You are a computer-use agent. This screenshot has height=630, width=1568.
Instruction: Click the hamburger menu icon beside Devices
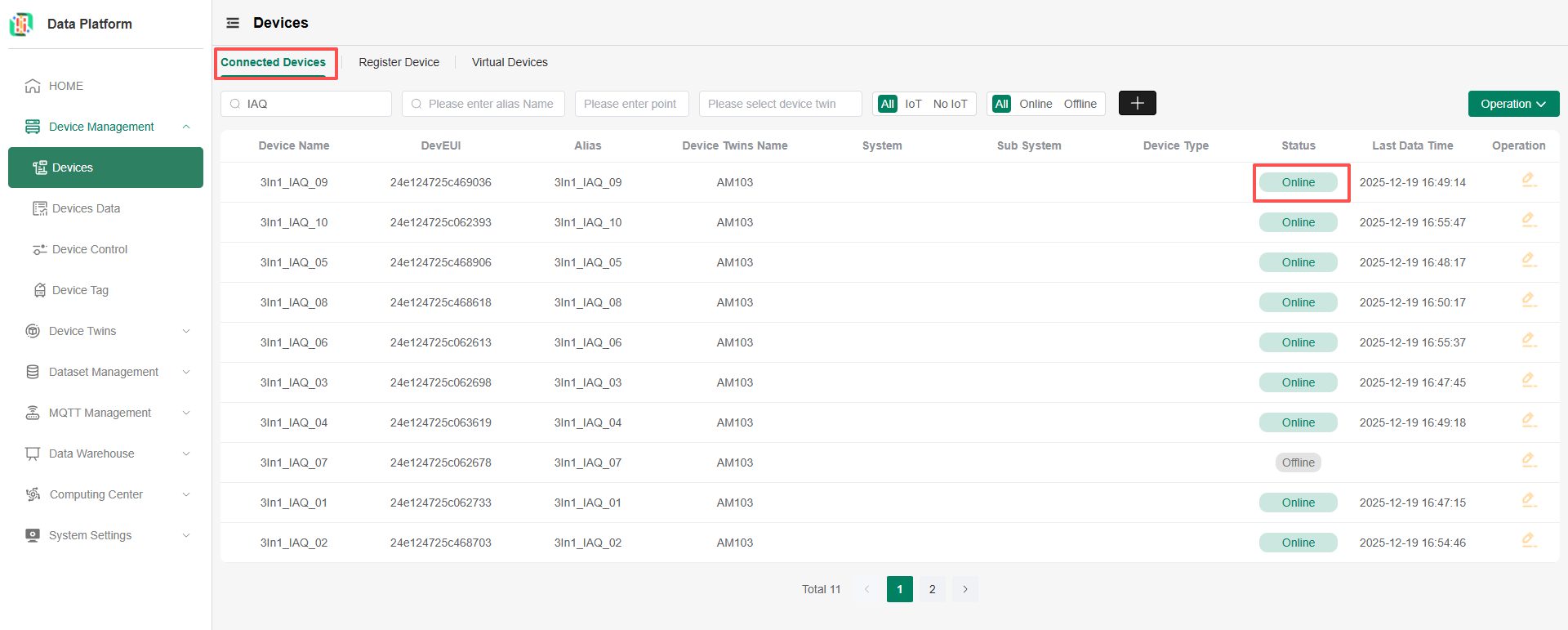(x=233, y=23)
